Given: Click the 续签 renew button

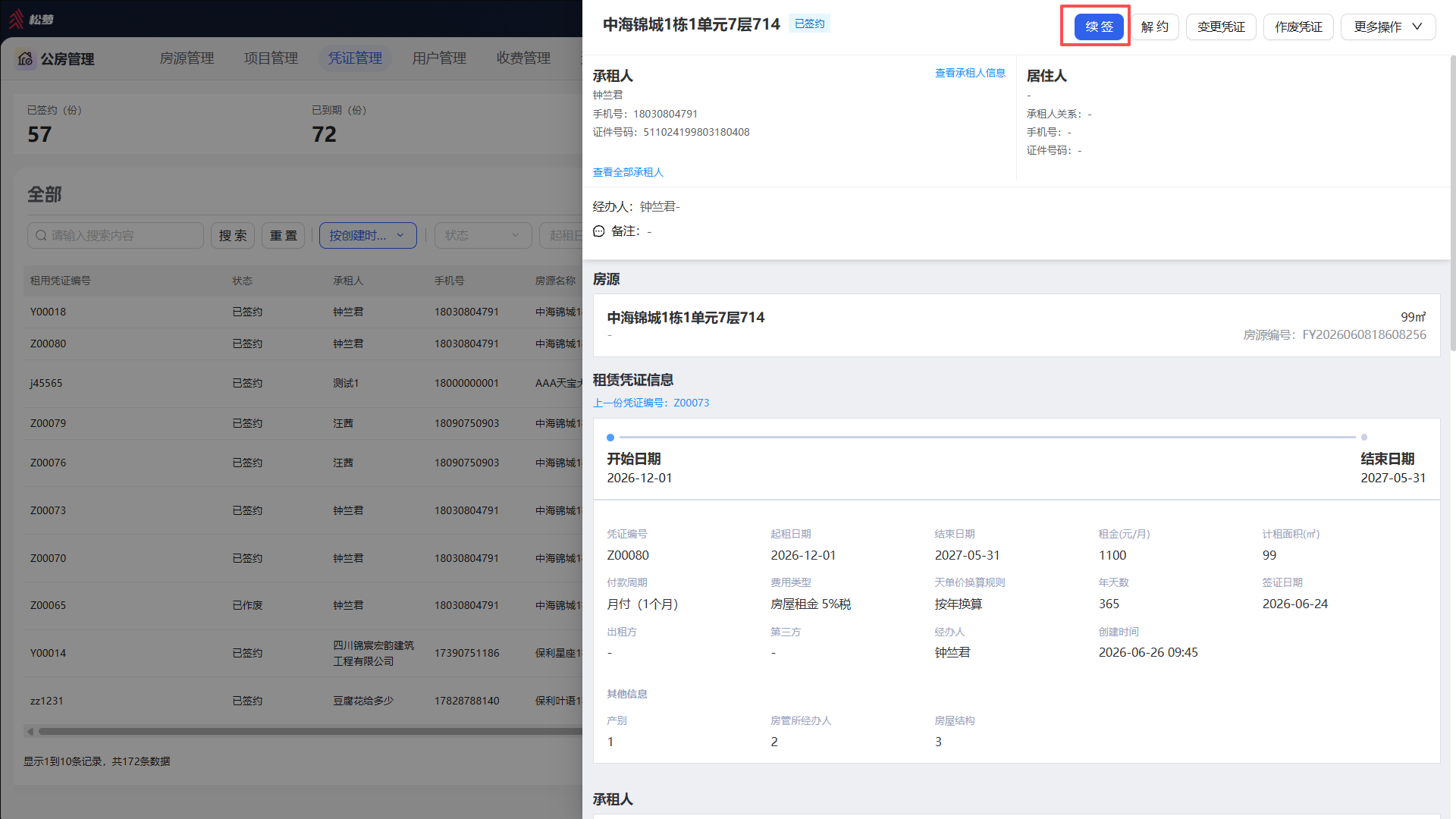Looking at the screenshot, I should 1099,27.
